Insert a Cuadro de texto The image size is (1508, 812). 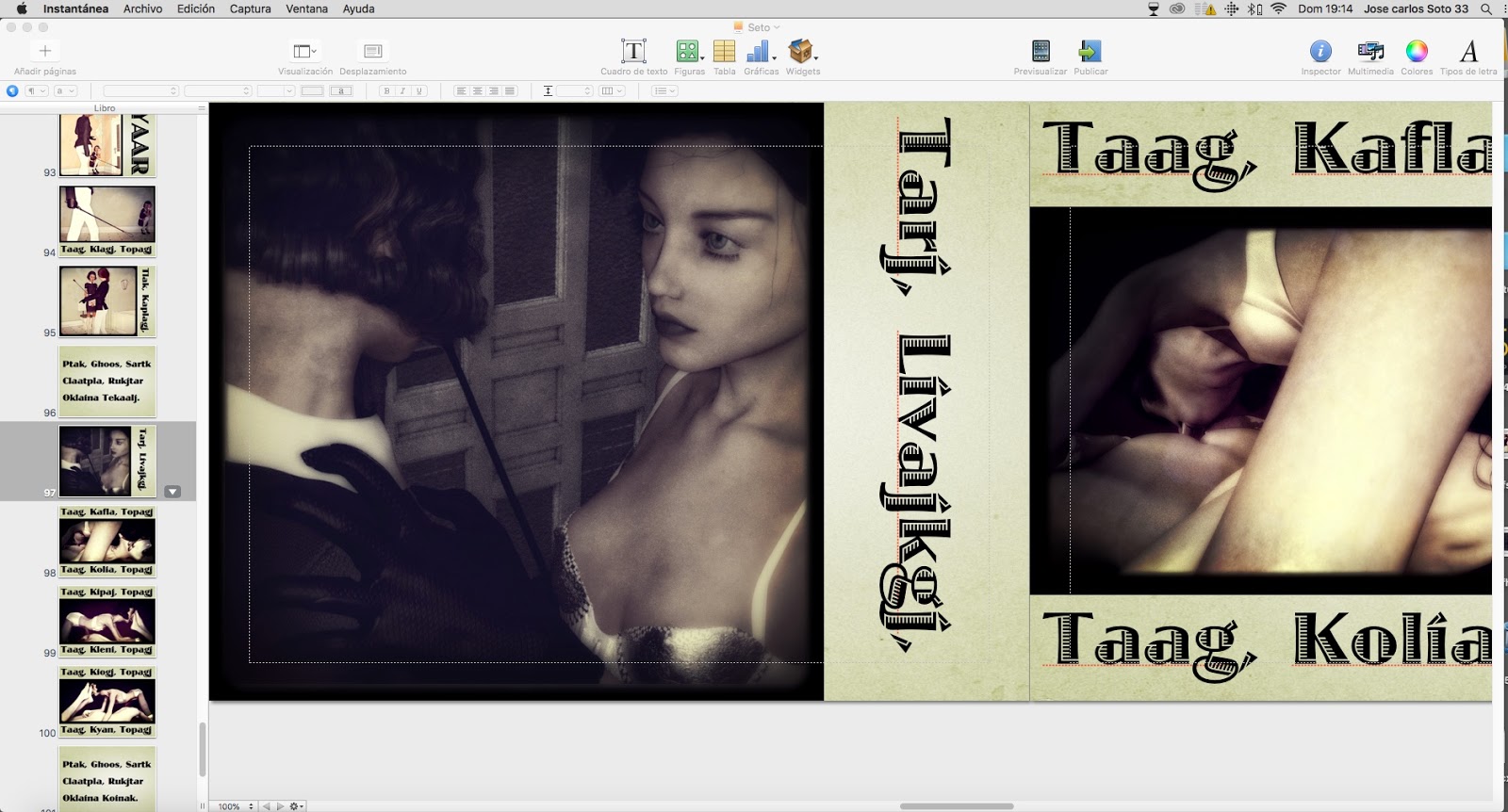(633, 51)
